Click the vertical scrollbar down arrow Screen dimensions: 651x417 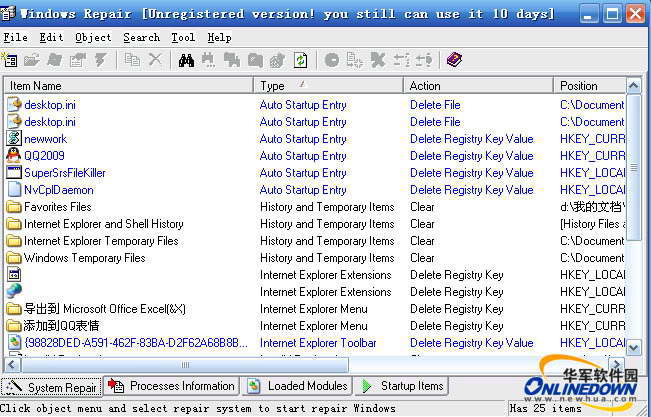coord(634,348)
